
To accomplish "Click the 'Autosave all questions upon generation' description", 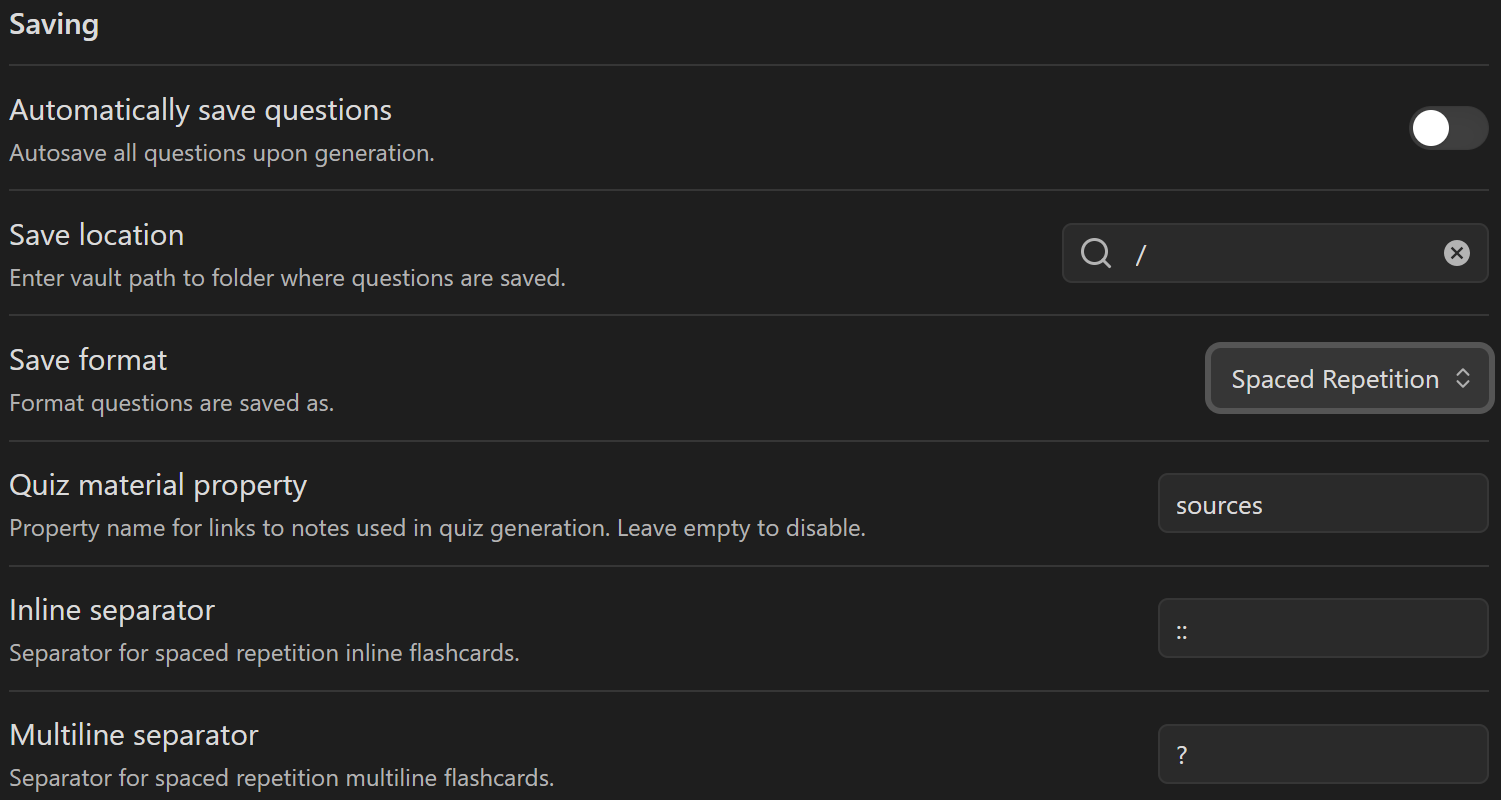I will pyautogui.click(x=222, y=154).
